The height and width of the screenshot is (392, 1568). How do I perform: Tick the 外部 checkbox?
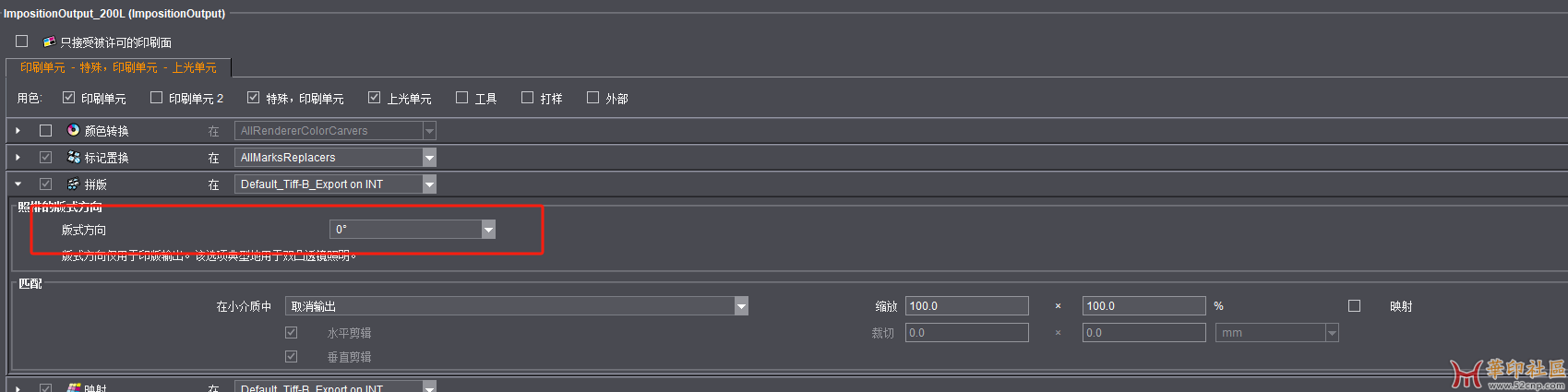point(593,98)
